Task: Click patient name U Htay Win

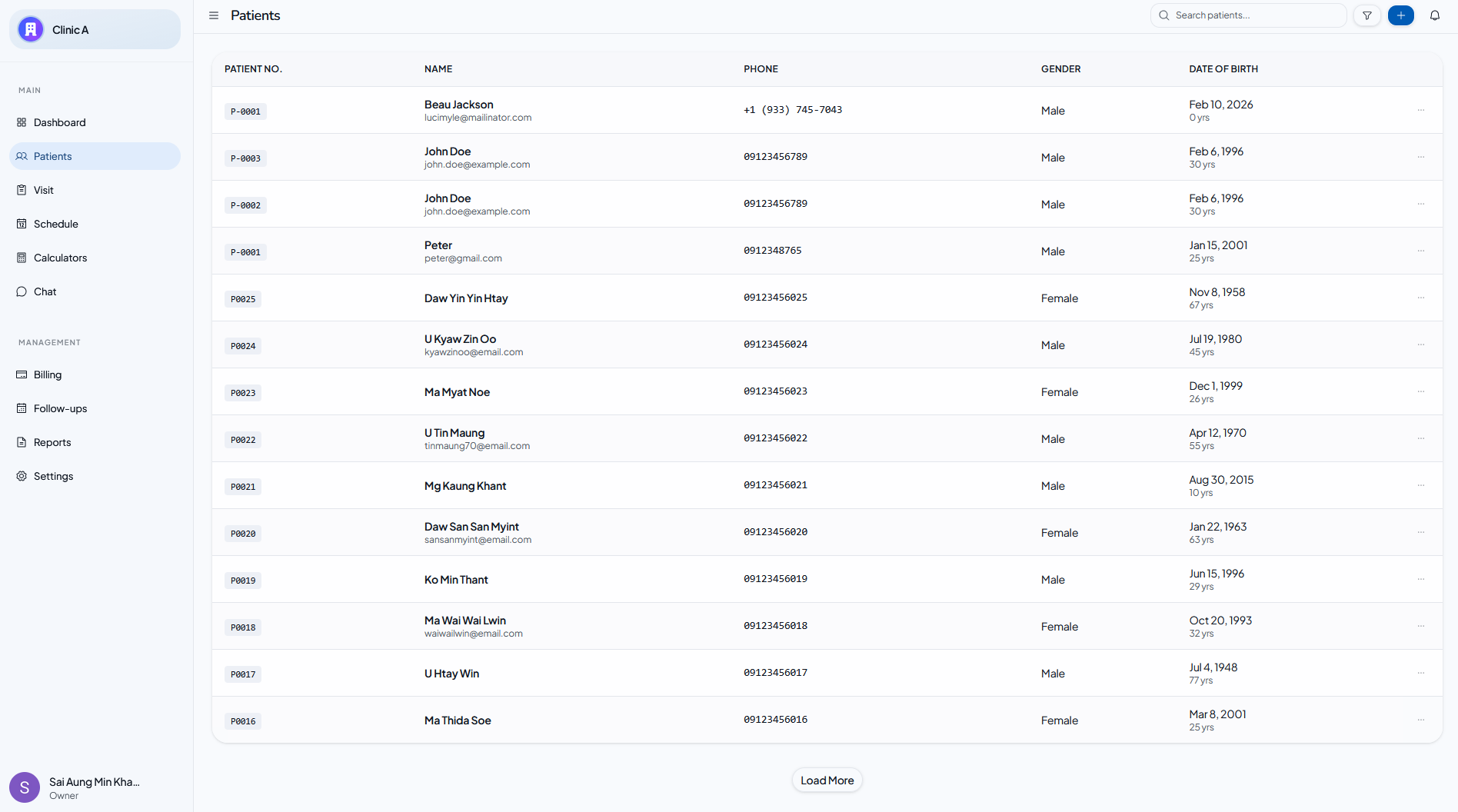Action: (x=452, y=674)
